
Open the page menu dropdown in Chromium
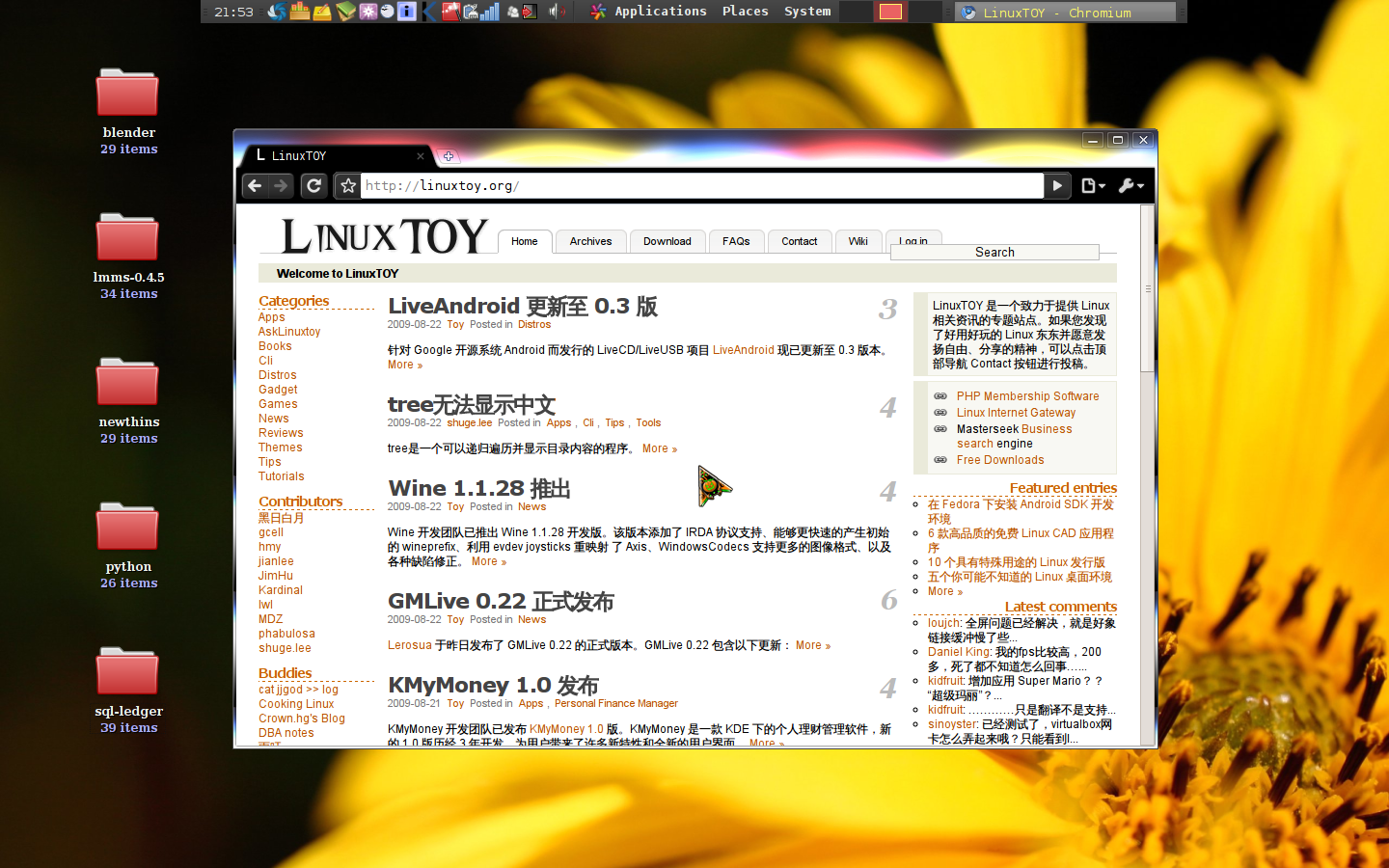pyautogui.click(x=1093, y=185)
